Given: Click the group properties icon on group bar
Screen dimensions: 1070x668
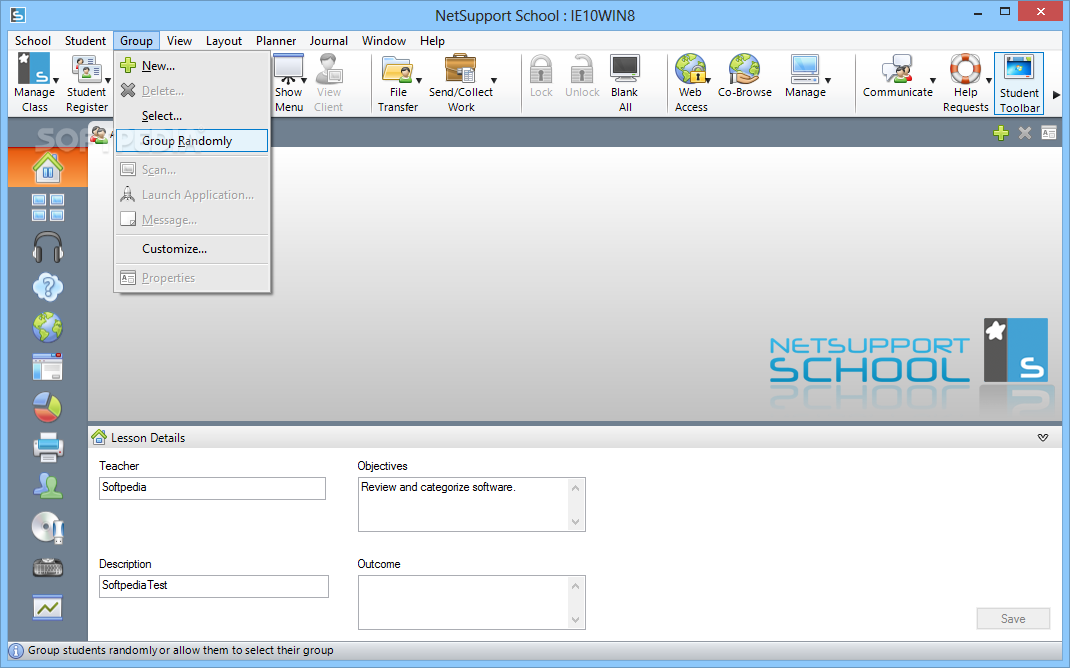Looking at the screenshot, I should click(1049, 133).
